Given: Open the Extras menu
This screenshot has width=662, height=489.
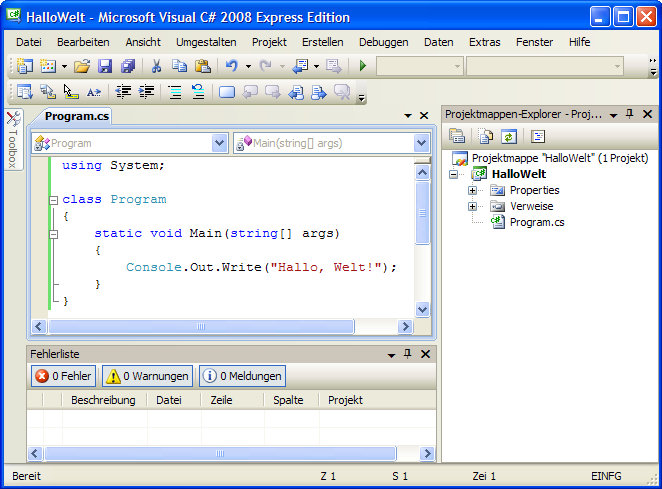Looking at the screenshot, I should click(x=484, y=42).
